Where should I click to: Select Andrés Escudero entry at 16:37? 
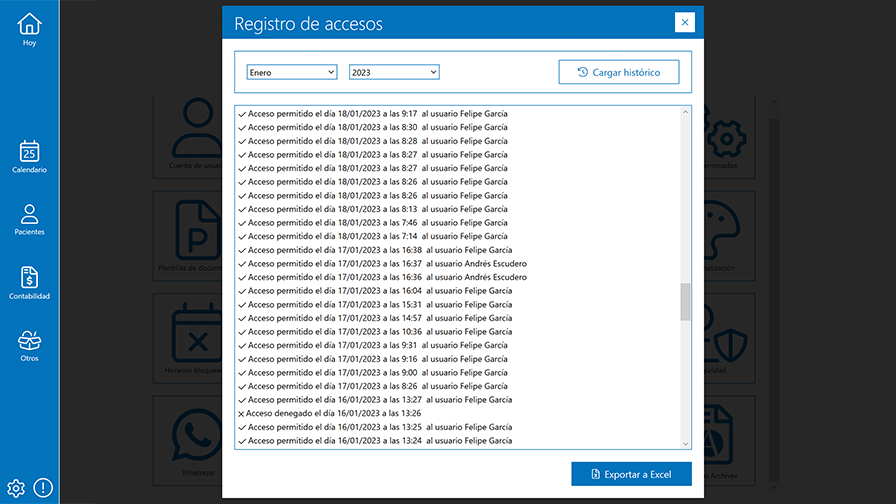tap(382, 263)
